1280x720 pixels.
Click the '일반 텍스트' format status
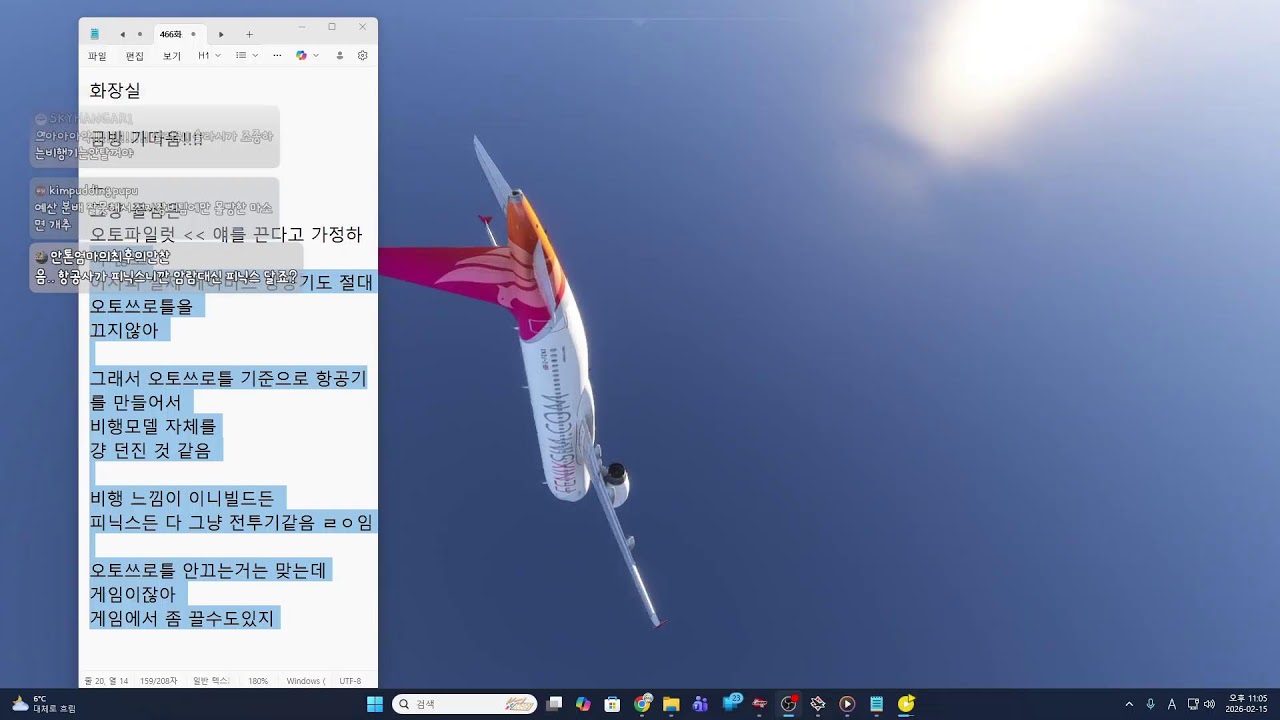click(x=211, y=681)
